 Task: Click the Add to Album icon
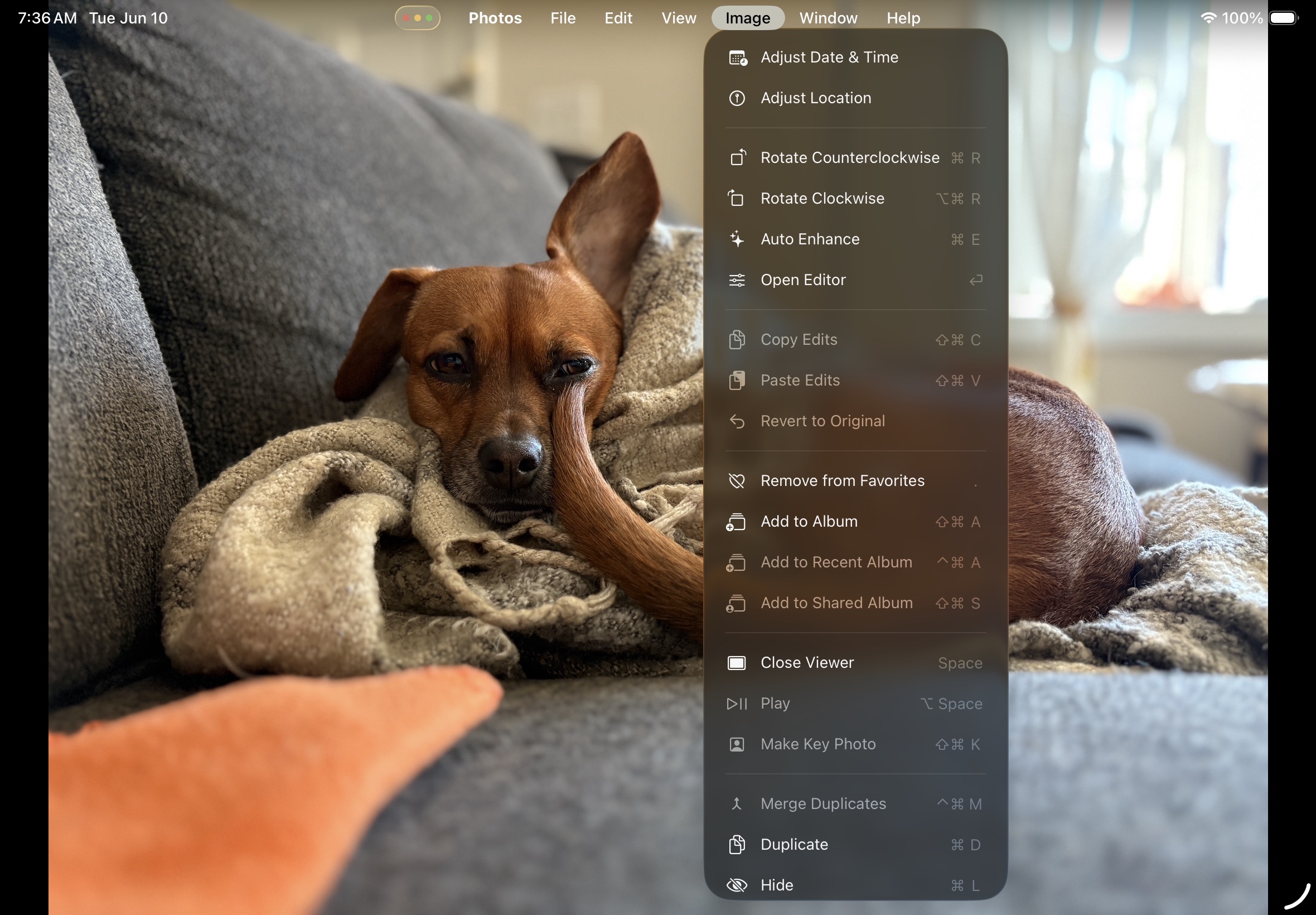(736, 522)
